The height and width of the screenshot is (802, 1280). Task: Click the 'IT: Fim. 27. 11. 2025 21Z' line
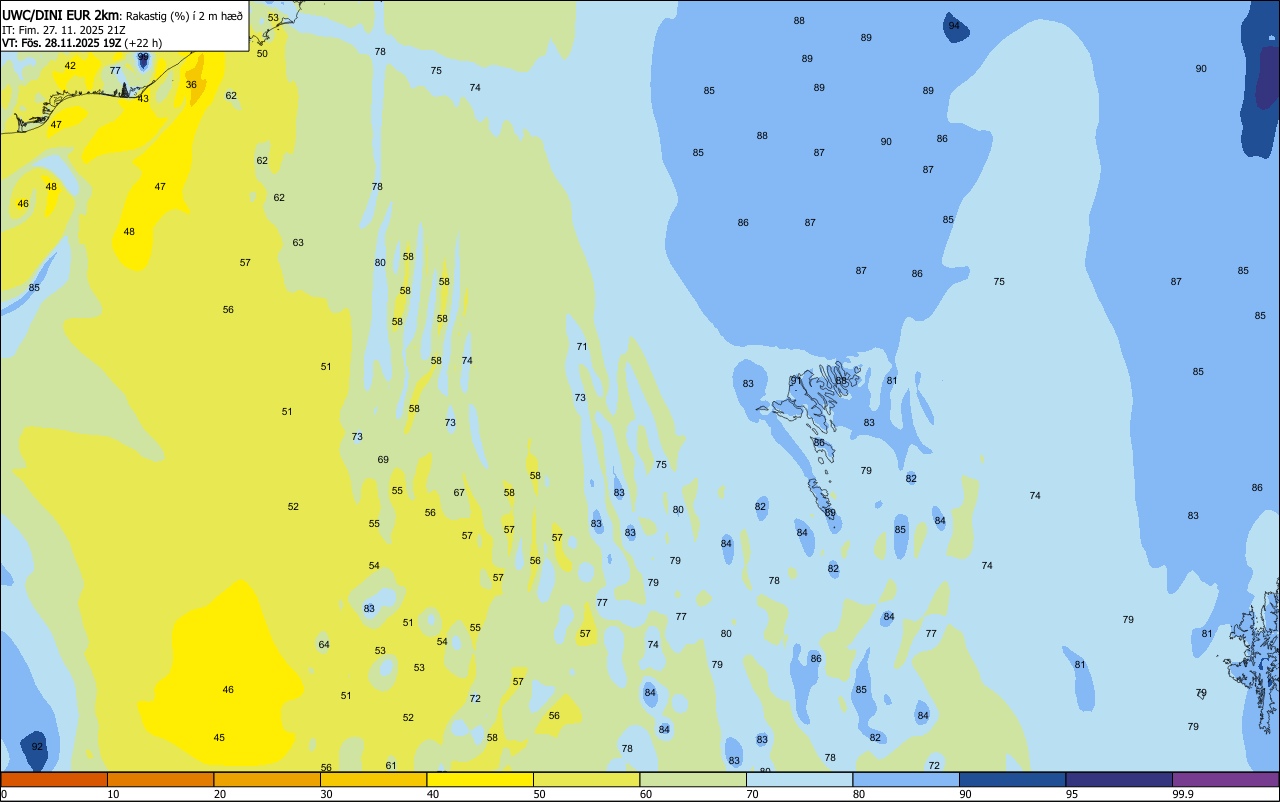[x=63, y=30]
